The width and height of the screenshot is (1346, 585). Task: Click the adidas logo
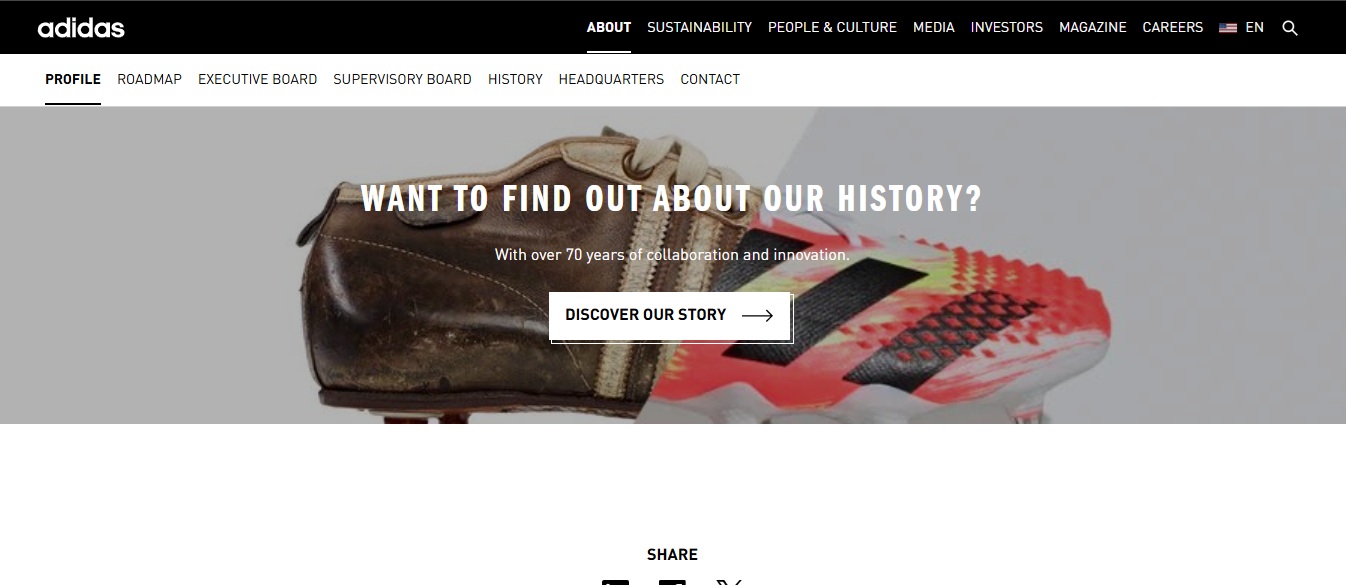click(x=81, y=28)
